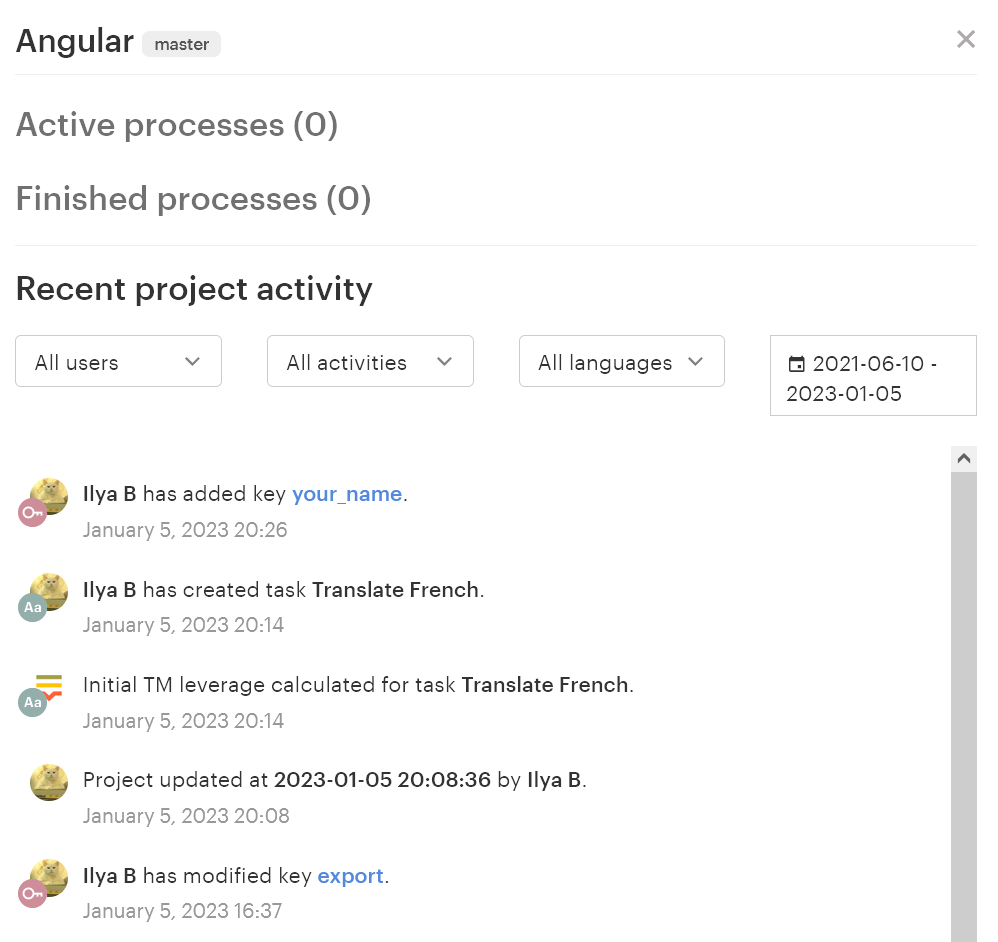Click avatar next to Project updated entry
This screenshot has width=998, height=942.
pyautogui.click(x=49, y=782)
